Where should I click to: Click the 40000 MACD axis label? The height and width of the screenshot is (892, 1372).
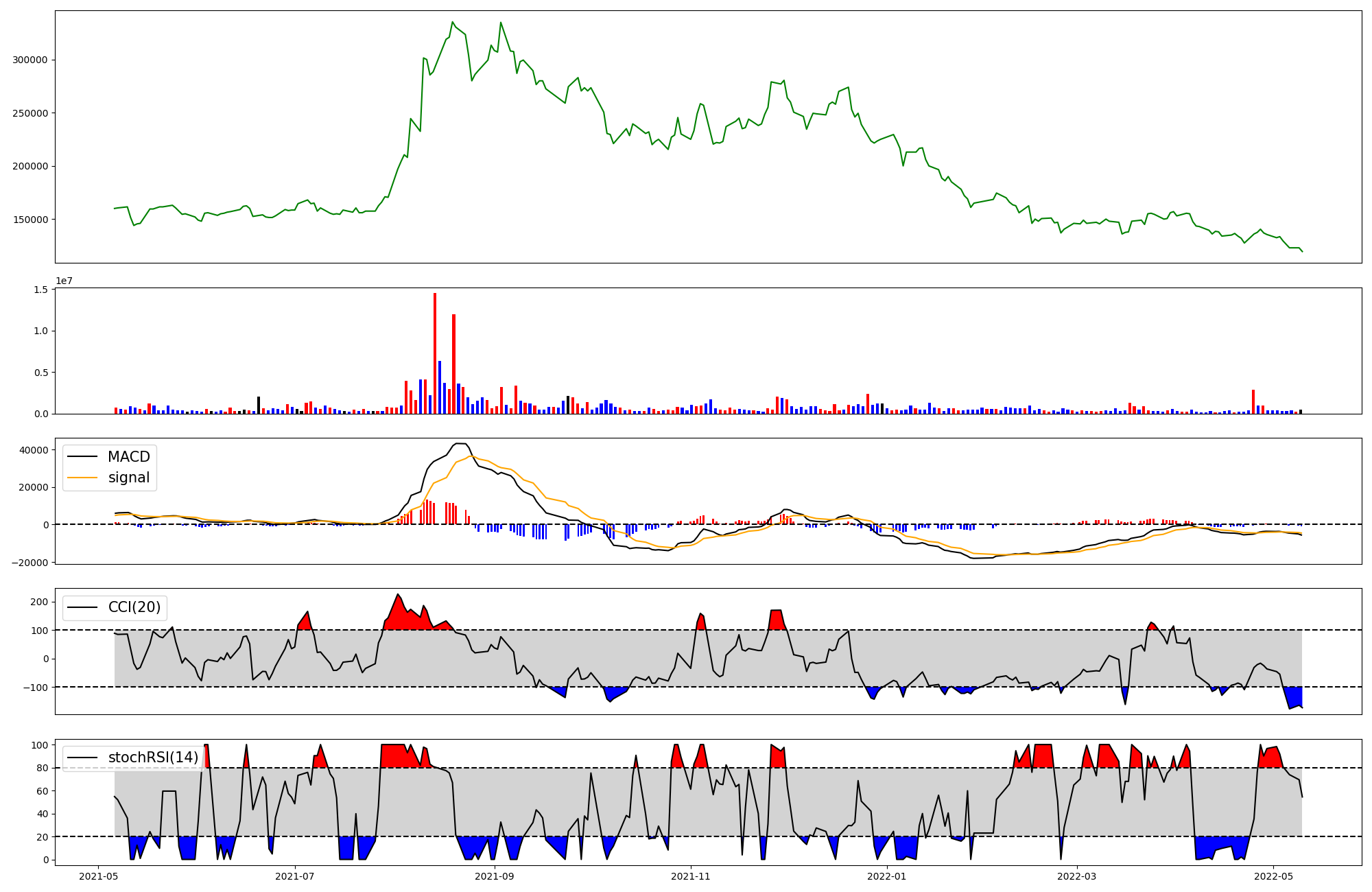pyautogui.click(x=34, y=450)
